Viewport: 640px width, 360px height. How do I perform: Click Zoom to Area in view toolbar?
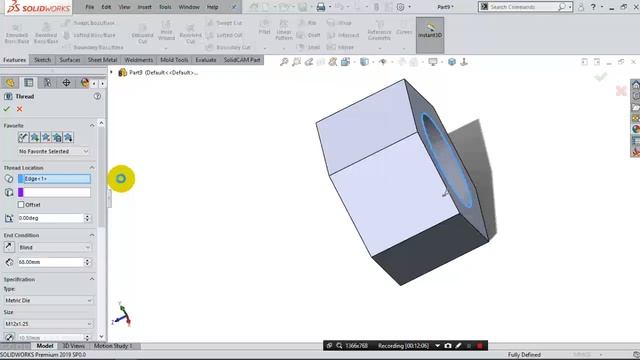coord(296,62)
